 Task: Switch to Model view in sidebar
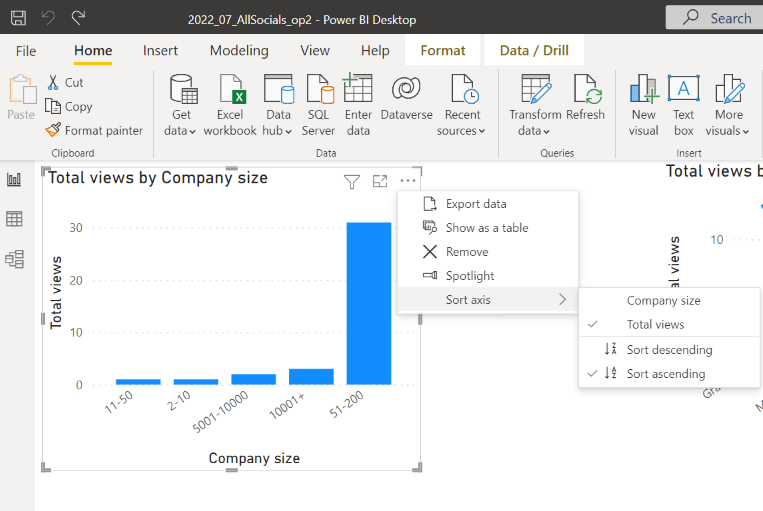(x=14, y=259)
